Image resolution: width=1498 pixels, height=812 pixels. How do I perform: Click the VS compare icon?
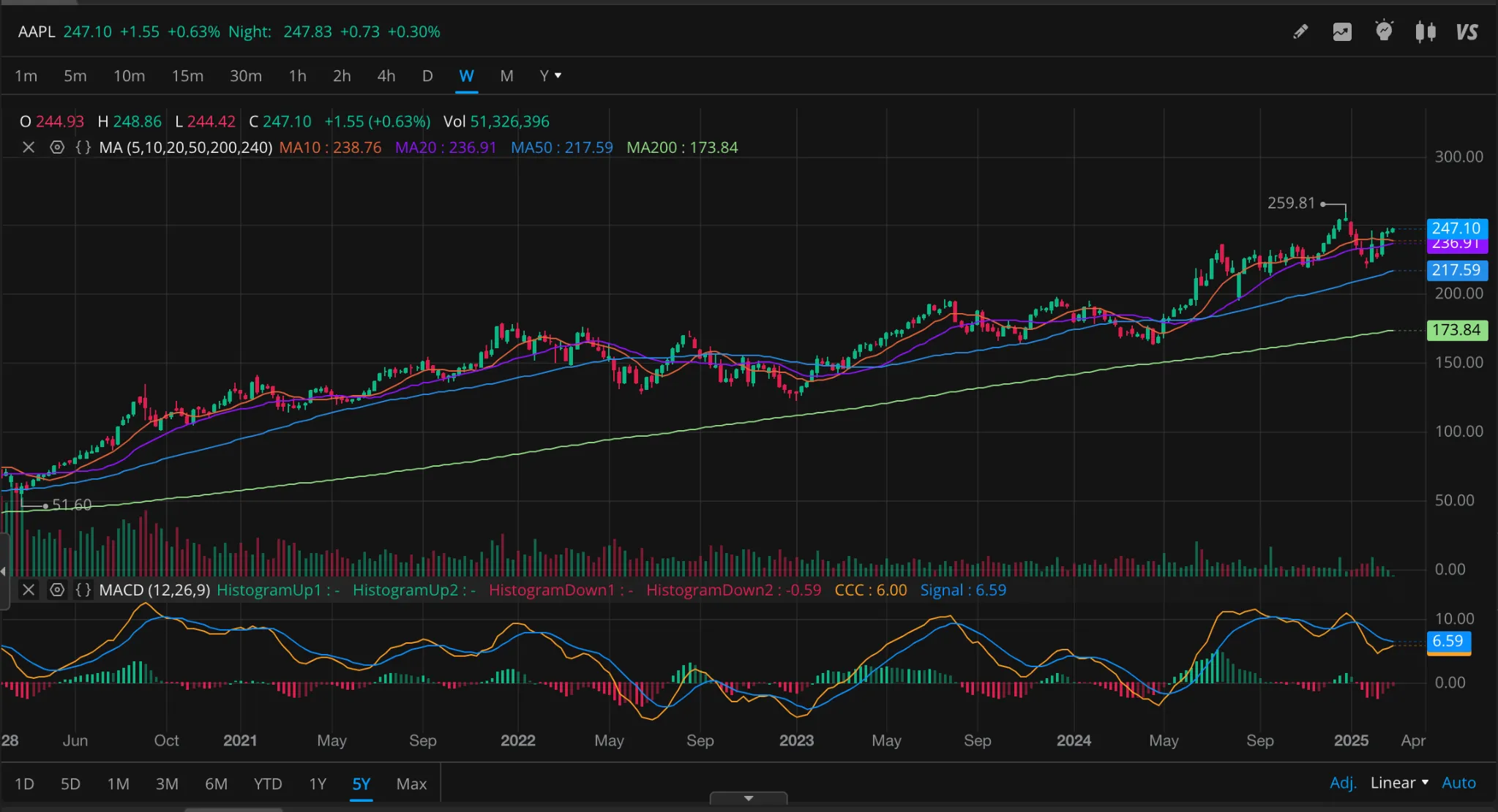point(1467,31)
